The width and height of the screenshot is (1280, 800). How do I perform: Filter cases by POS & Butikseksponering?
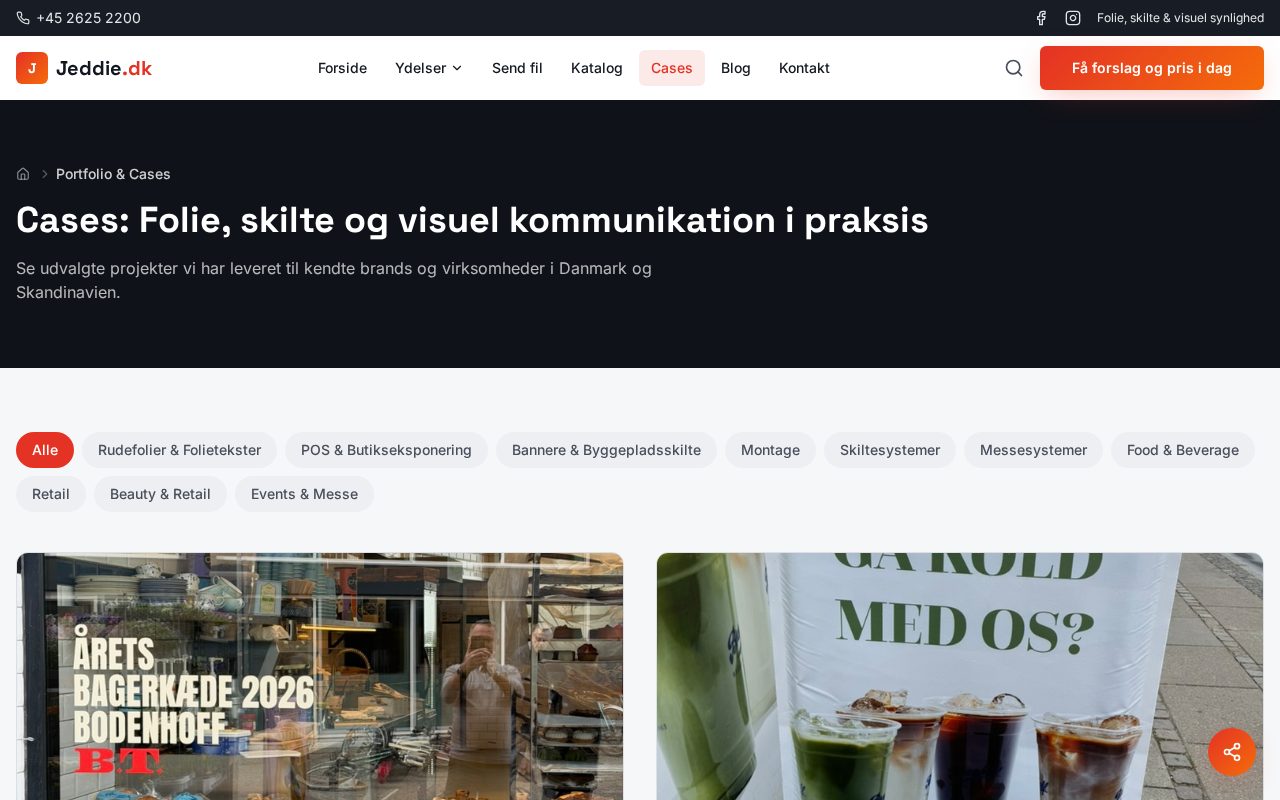tap(386, 450)
